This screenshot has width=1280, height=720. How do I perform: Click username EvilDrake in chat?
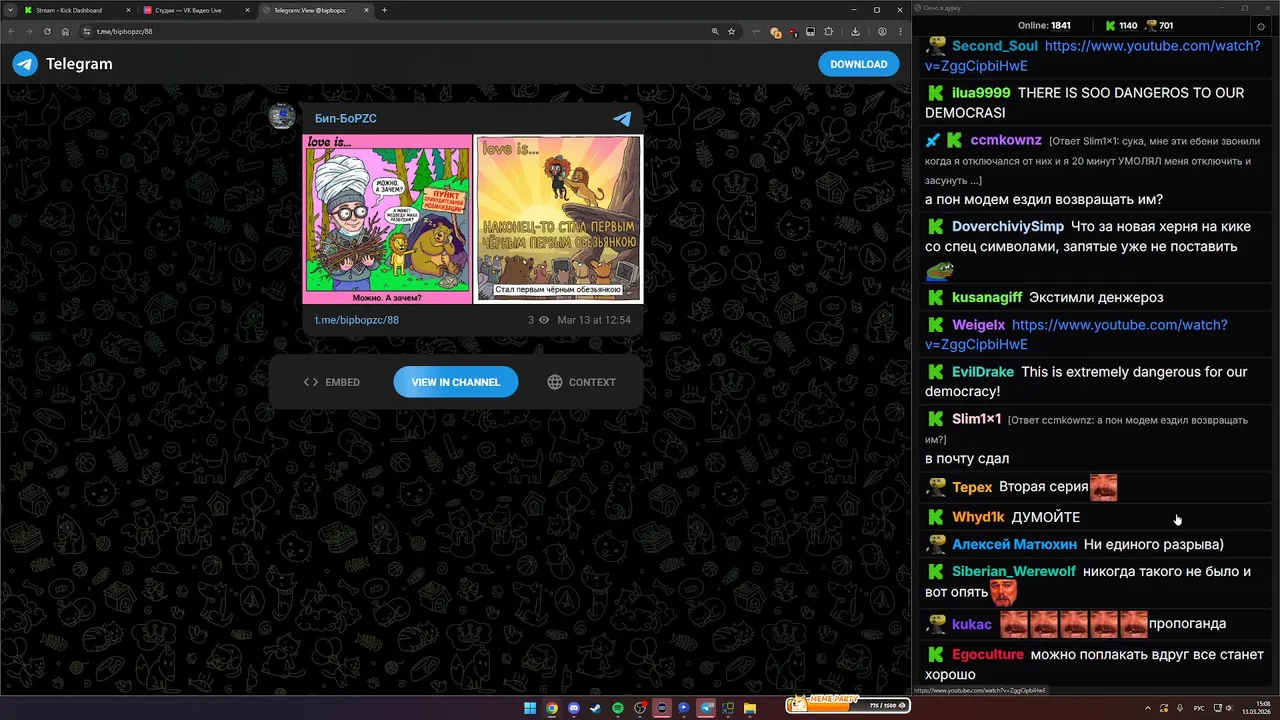click(983, 372)
